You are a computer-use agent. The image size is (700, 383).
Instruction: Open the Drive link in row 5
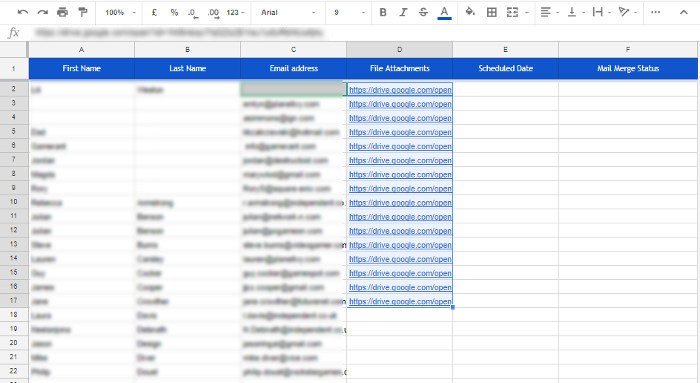(x=400, y=132)
